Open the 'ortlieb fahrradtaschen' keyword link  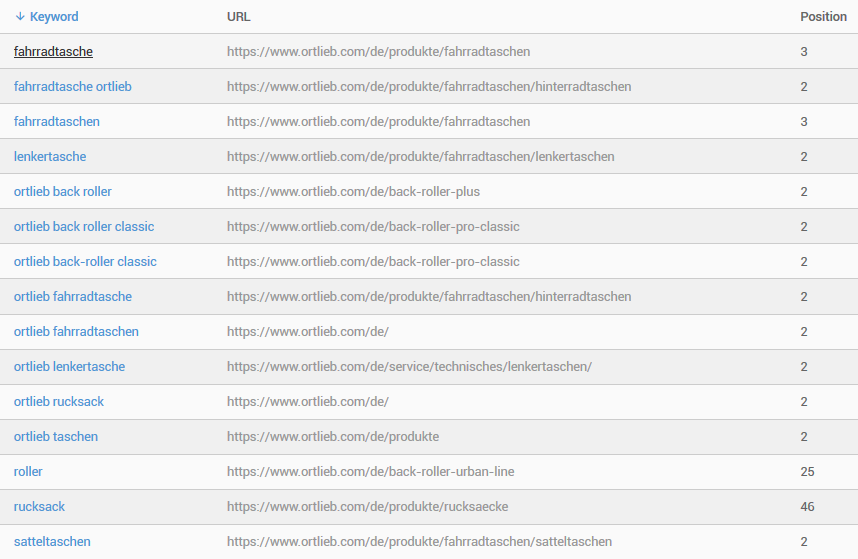tap(76, 331)
